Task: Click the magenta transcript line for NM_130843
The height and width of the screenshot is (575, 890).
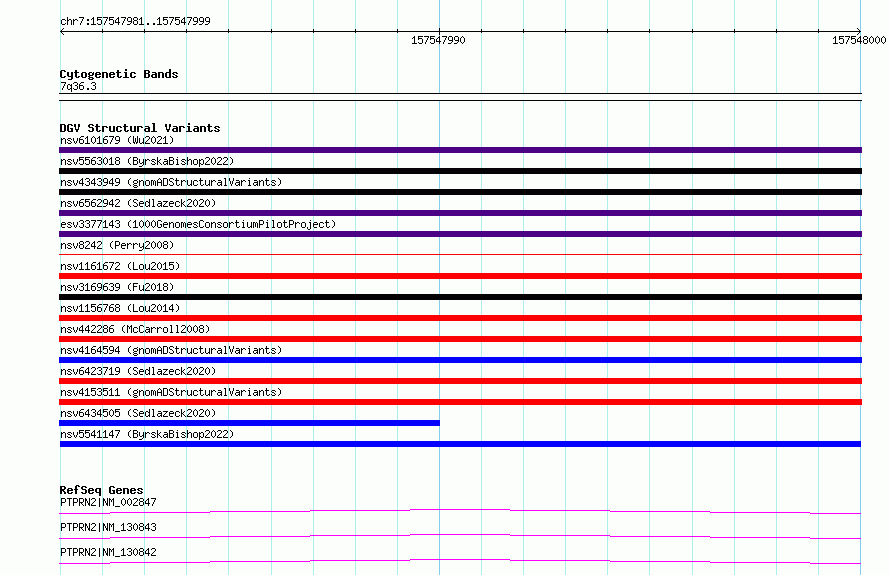Action: 460,536
